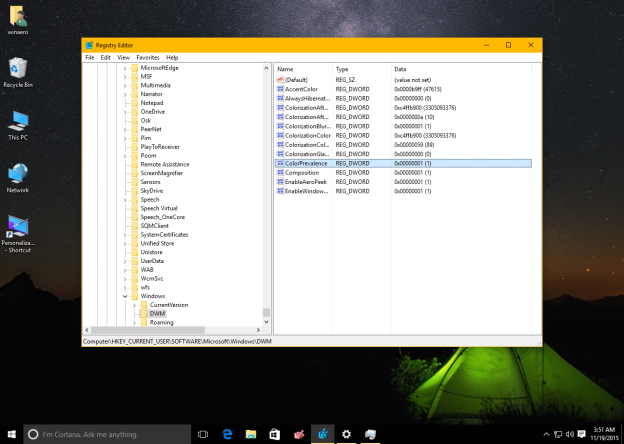Collapse the Windows registry key
624x444 pixels.
pos(125,296)
